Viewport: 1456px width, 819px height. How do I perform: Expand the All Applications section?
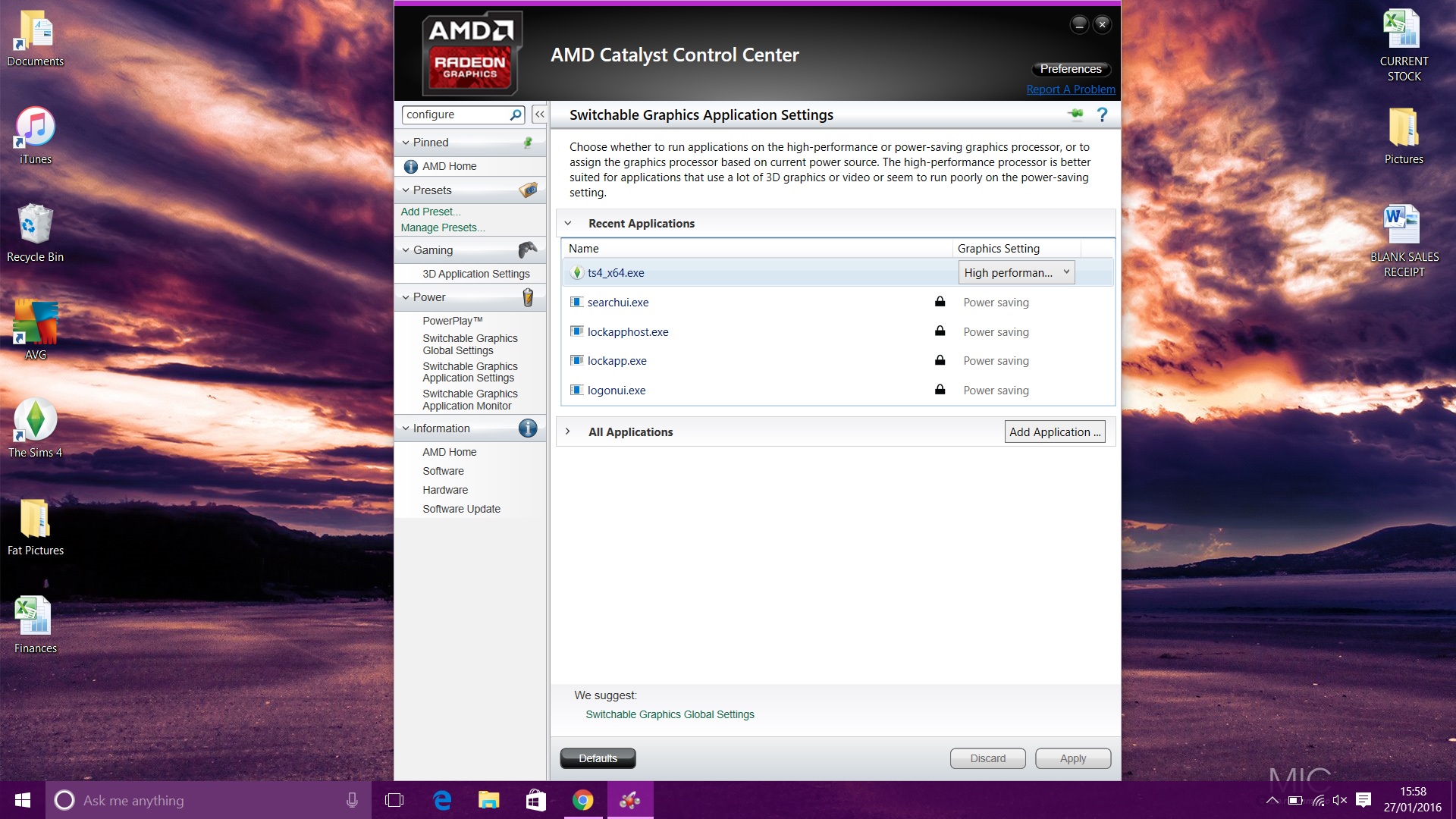coord(568,431)
